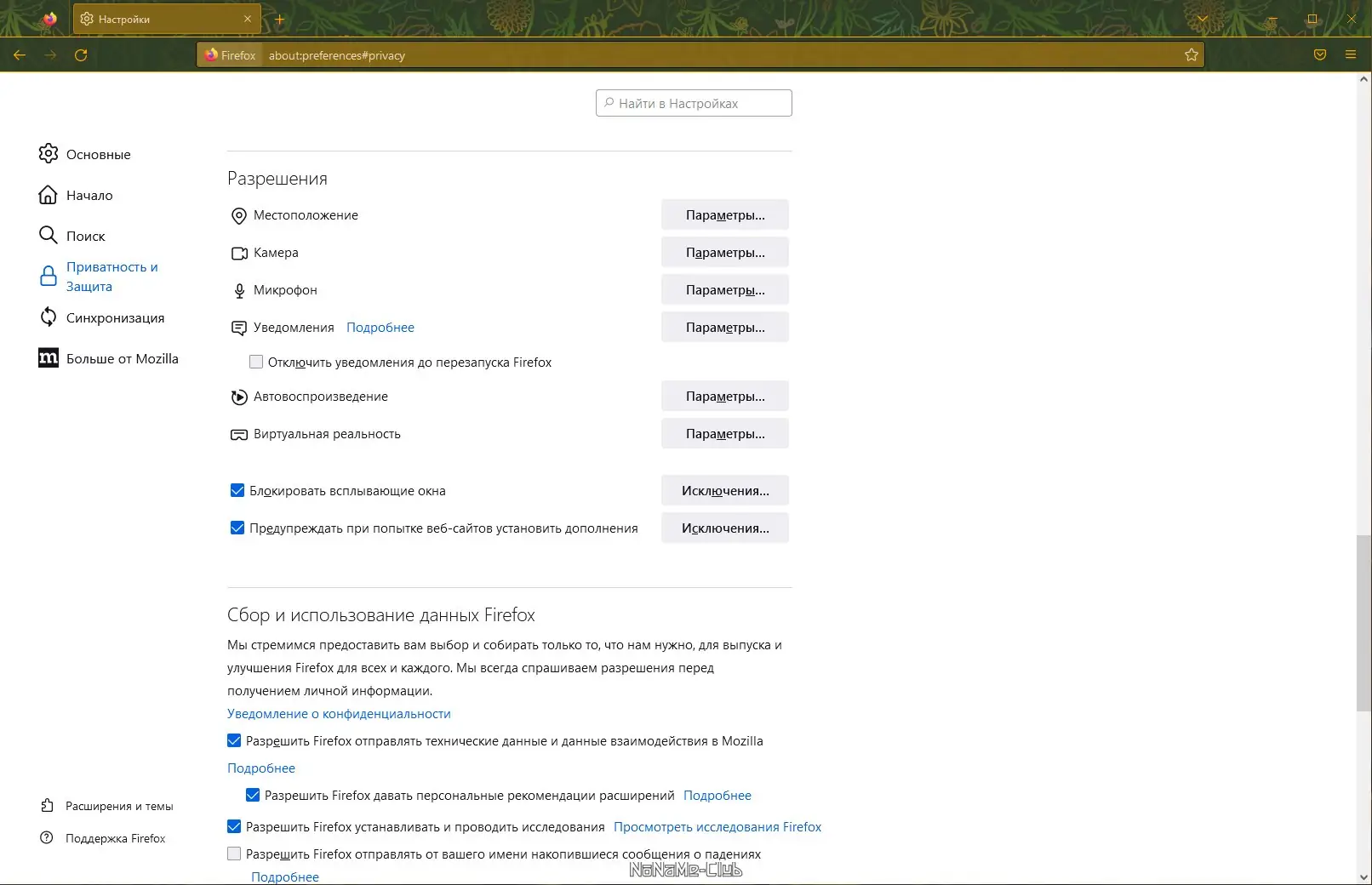The width and height of the screenshot is (1372, 885).
Task: Disable sending technical data to Mozilla
Action: tap(233, 740)
